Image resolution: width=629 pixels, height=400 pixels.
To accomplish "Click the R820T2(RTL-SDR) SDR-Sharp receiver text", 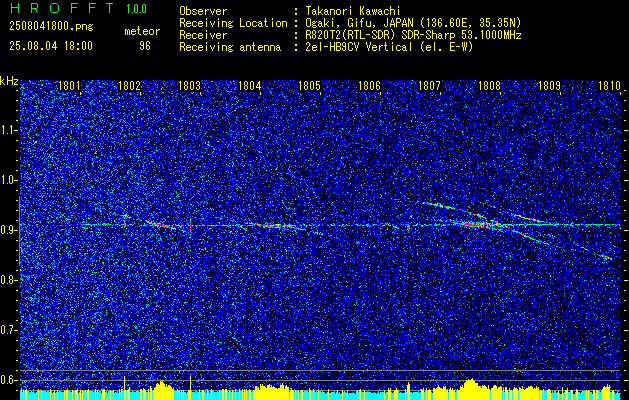I will (x=411, y=35).
